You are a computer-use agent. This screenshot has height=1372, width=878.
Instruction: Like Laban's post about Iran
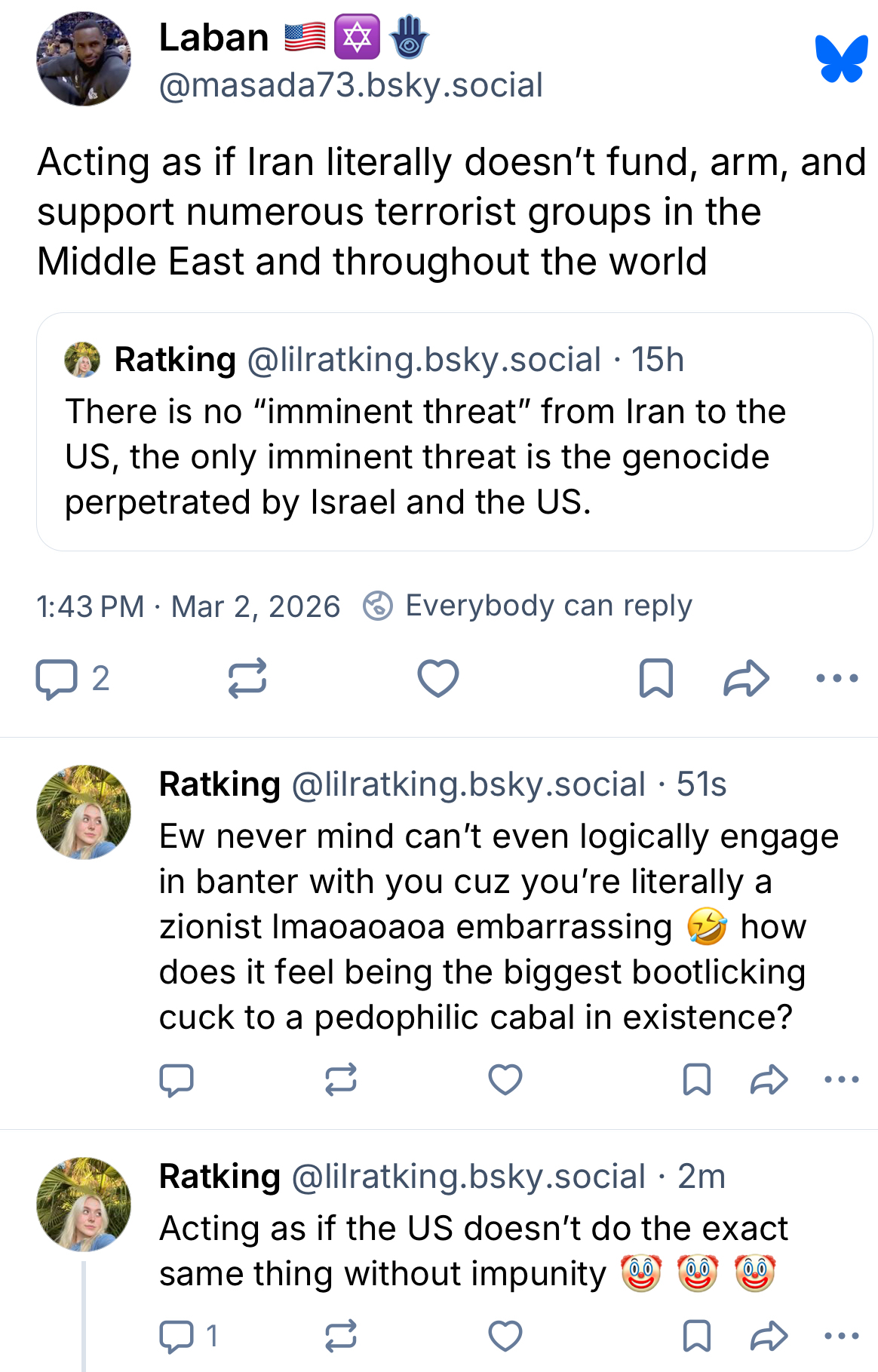click(x=438, y=677)
